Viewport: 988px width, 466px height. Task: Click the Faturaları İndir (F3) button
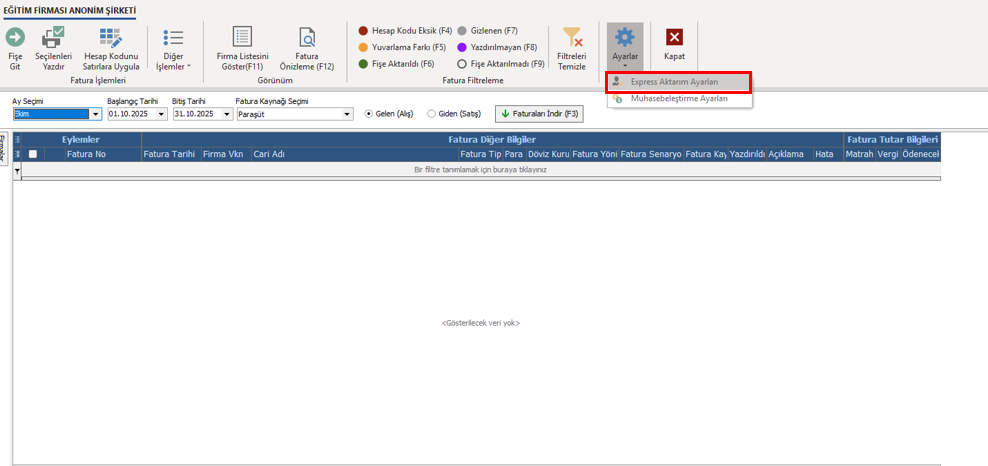click(x=539, y=114)
